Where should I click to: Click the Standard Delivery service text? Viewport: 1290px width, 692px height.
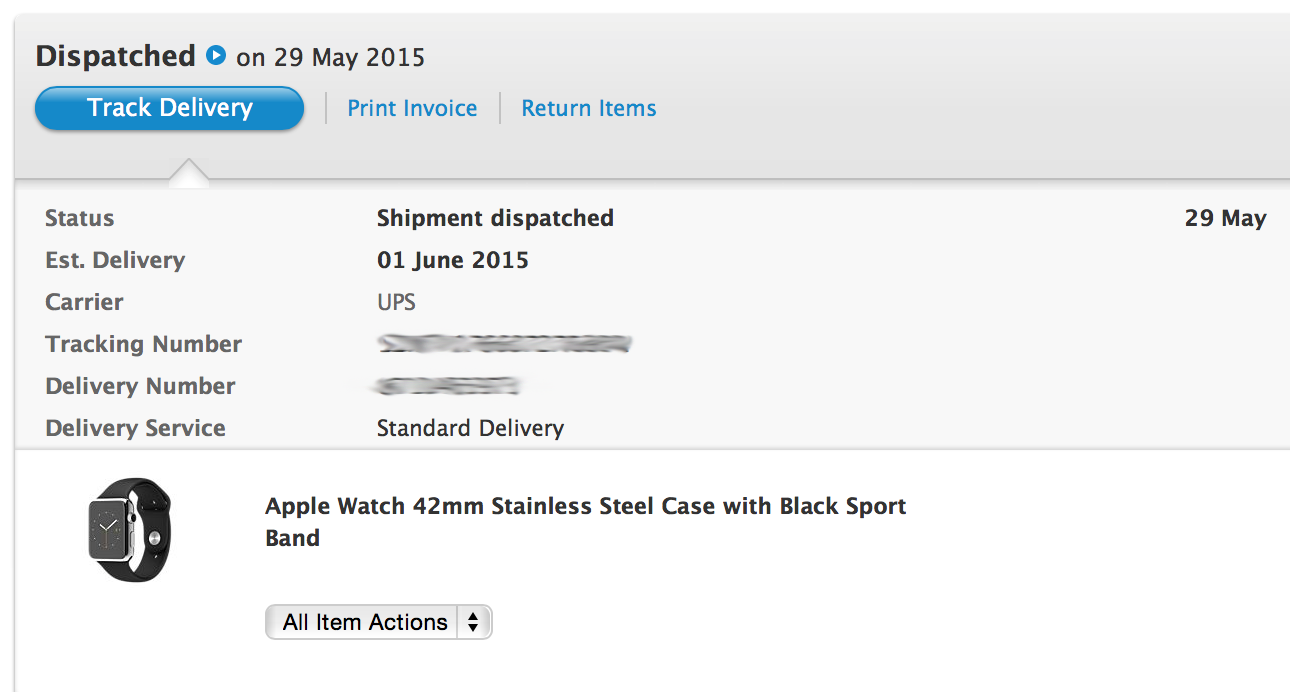click(x=470, y=428)
